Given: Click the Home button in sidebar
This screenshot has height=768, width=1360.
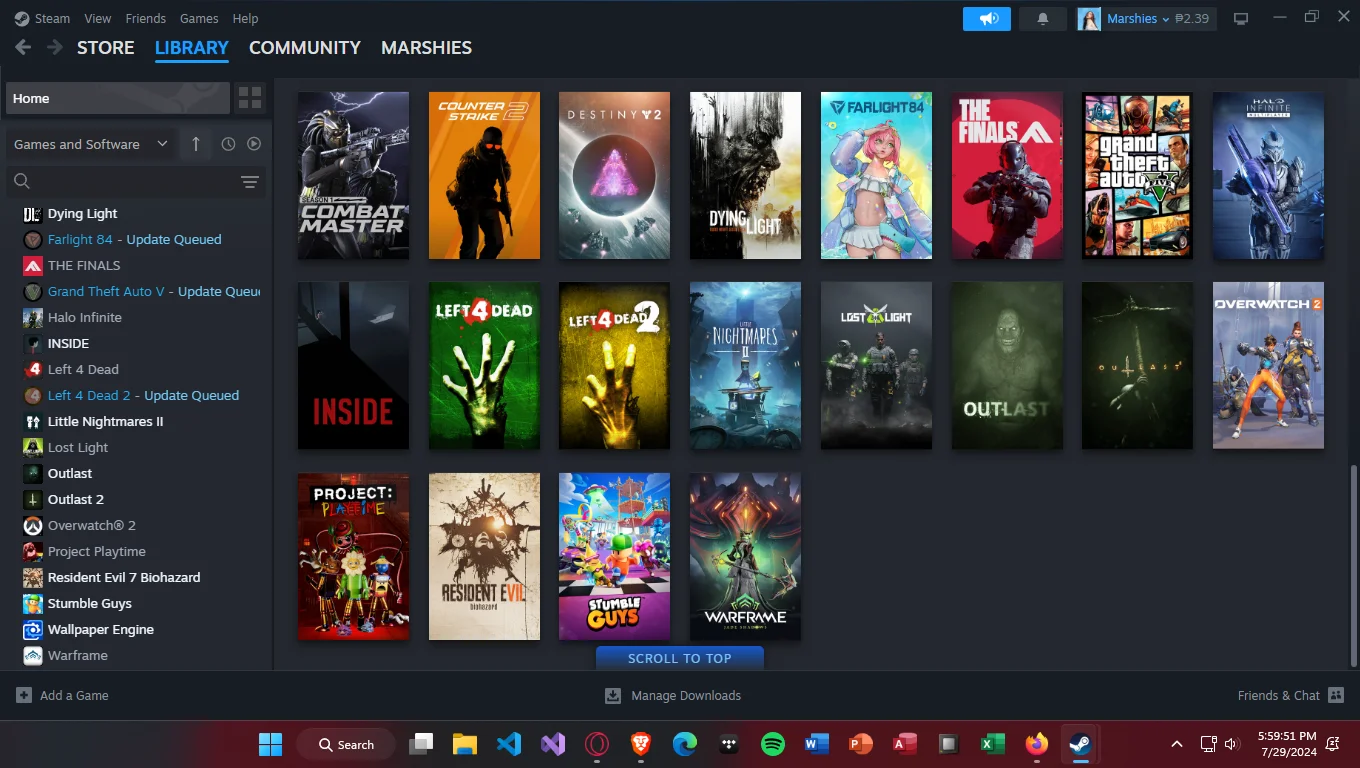Looking at the screenshot, I should tap(118, 98).
